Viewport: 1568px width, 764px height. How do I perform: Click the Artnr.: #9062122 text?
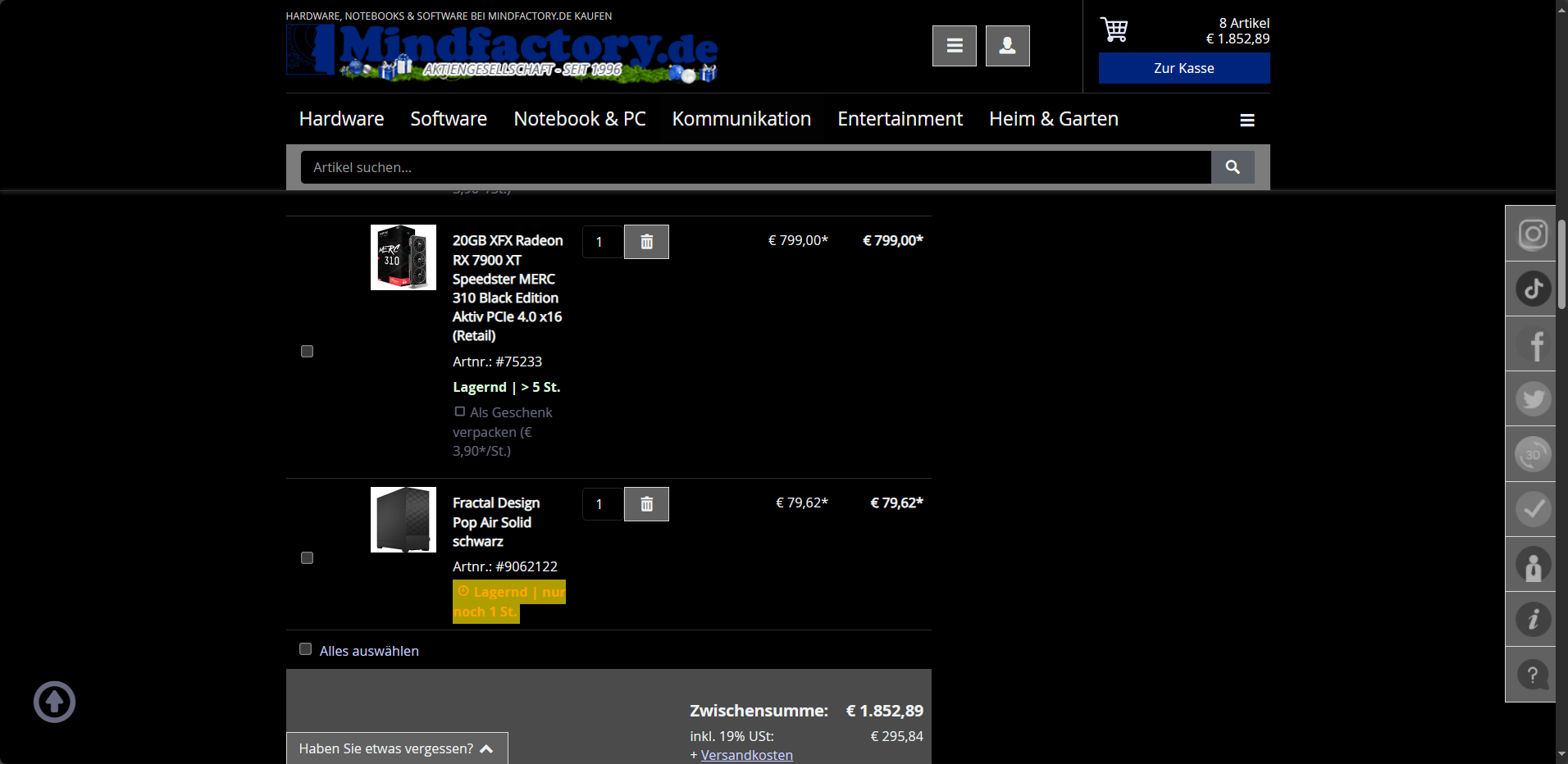tap(505, 566)
